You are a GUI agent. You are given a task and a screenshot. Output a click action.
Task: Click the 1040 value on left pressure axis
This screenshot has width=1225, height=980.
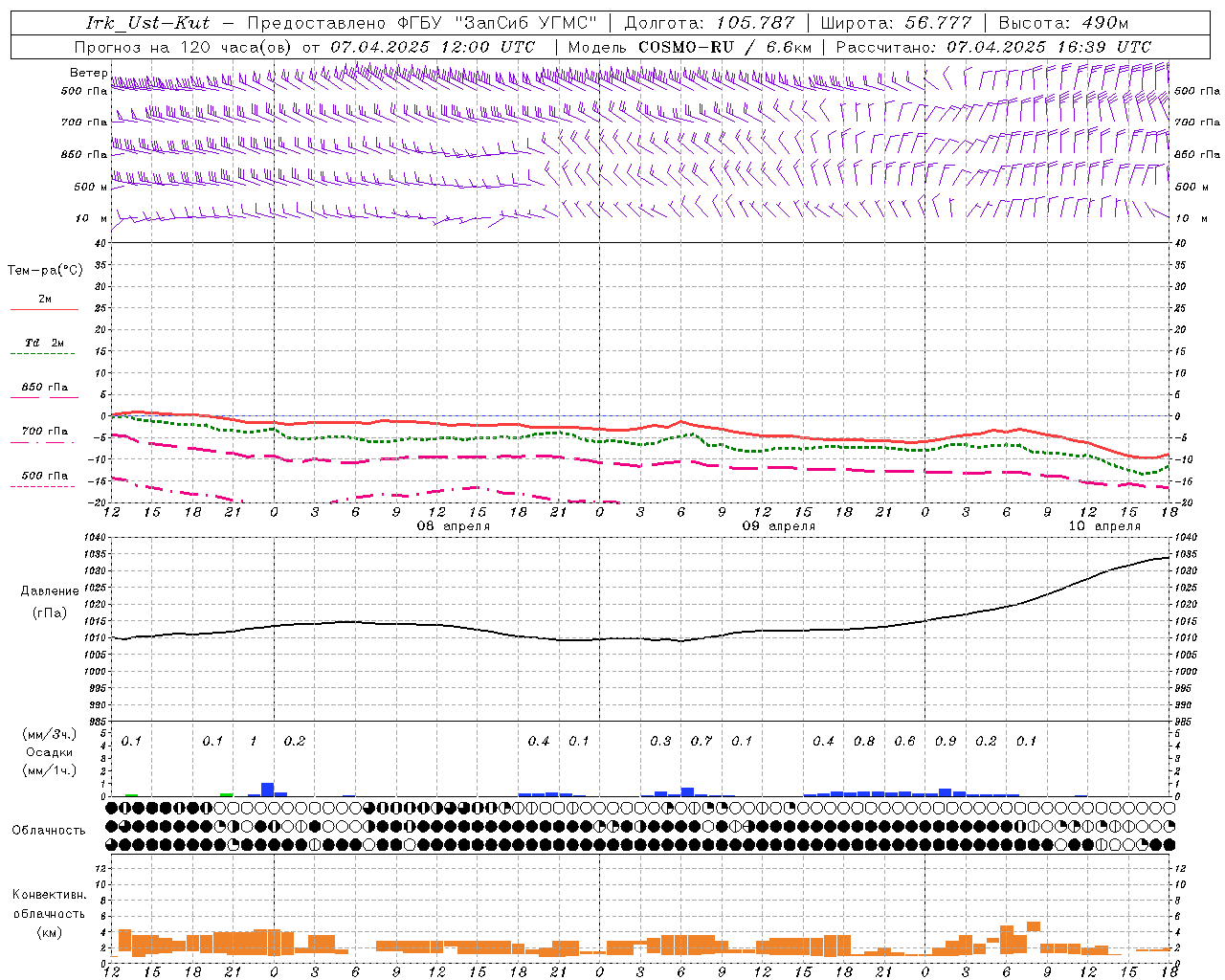(x=98, y=538)
